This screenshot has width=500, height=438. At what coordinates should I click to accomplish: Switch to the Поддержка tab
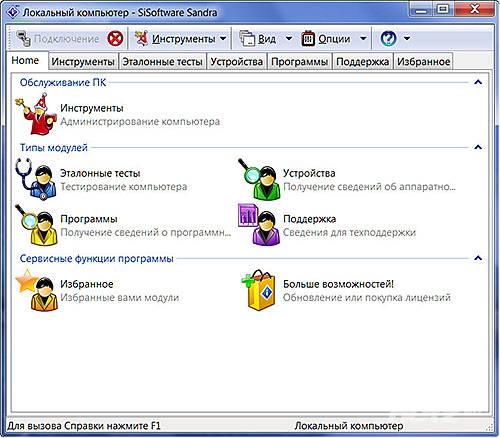[363, 62]
